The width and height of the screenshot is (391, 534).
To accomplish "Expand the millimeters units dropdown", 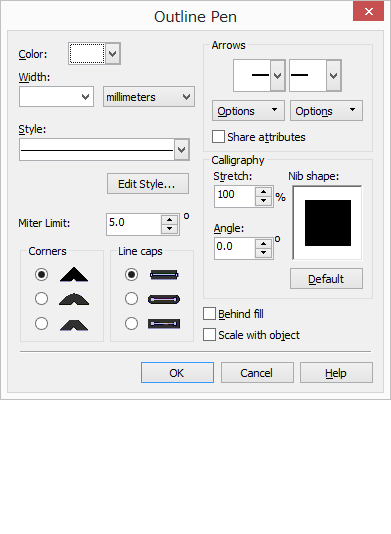I will coord(149,97).
